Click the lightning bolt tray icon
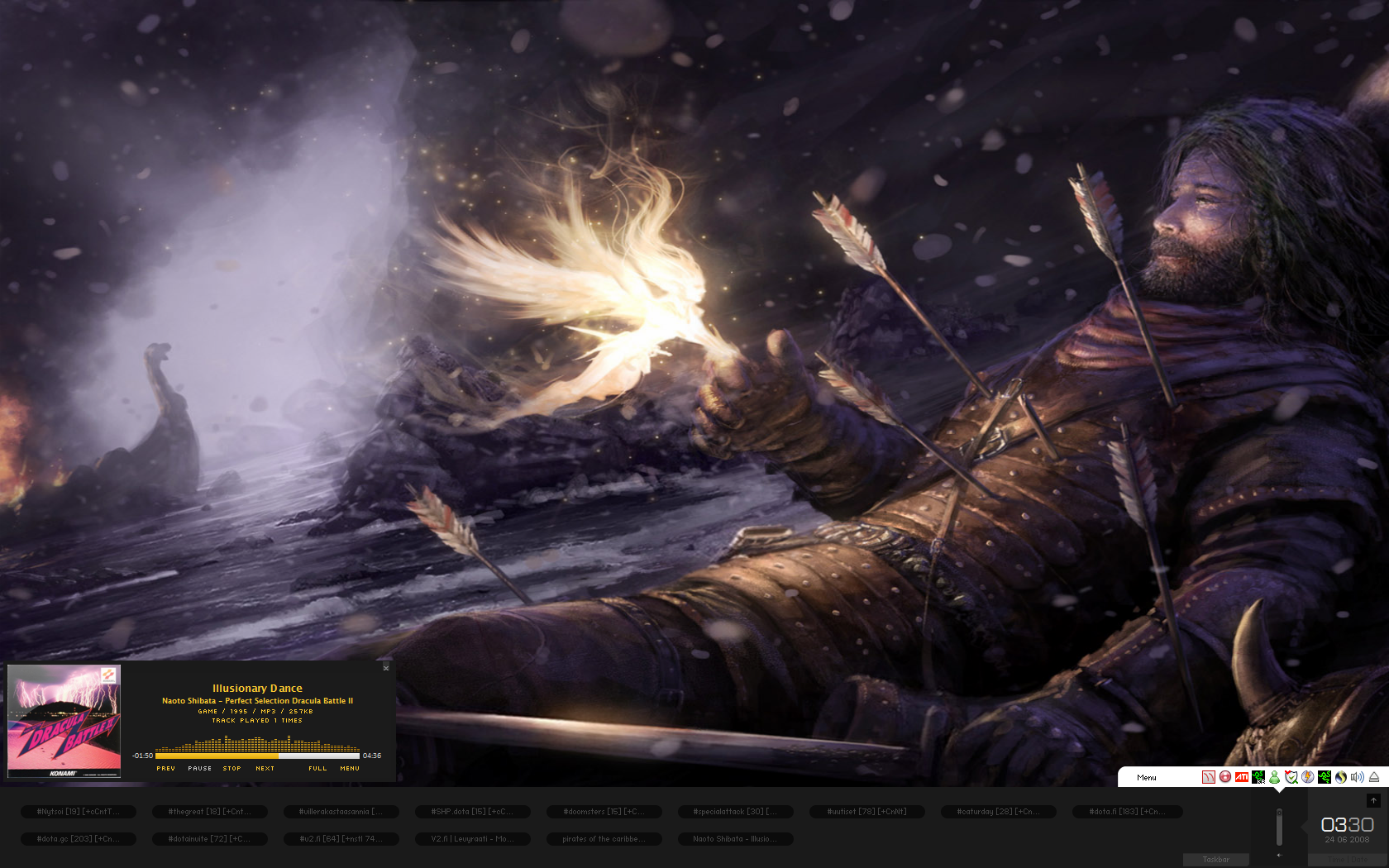Screen dimensions: 1389x868 pyautogui.click(x=1307, y=777)
